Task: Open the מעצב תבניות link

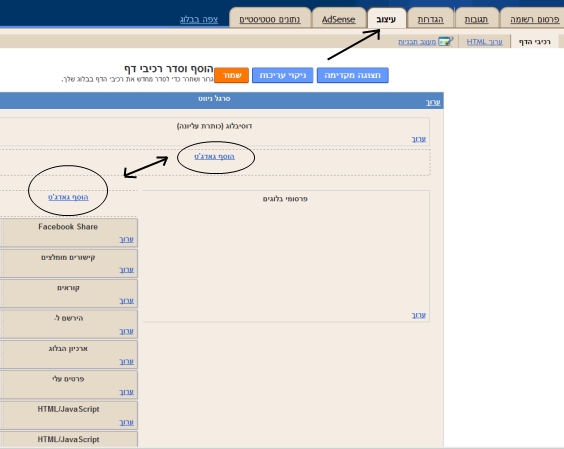Action: coord(417,42)
